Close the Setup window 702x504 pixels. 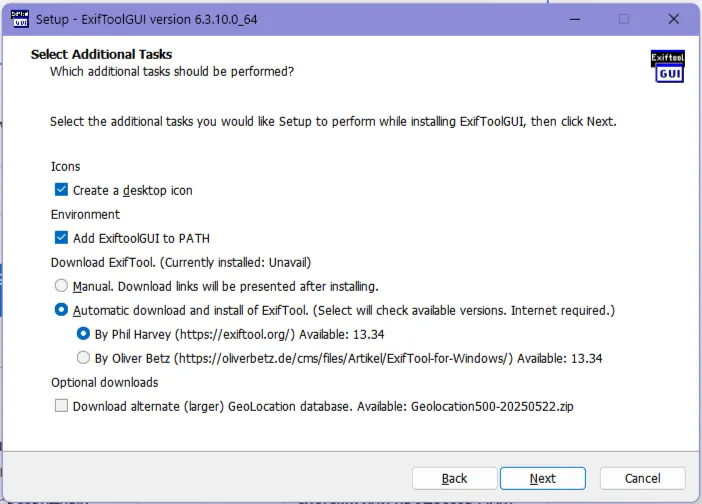coord(673,19)
